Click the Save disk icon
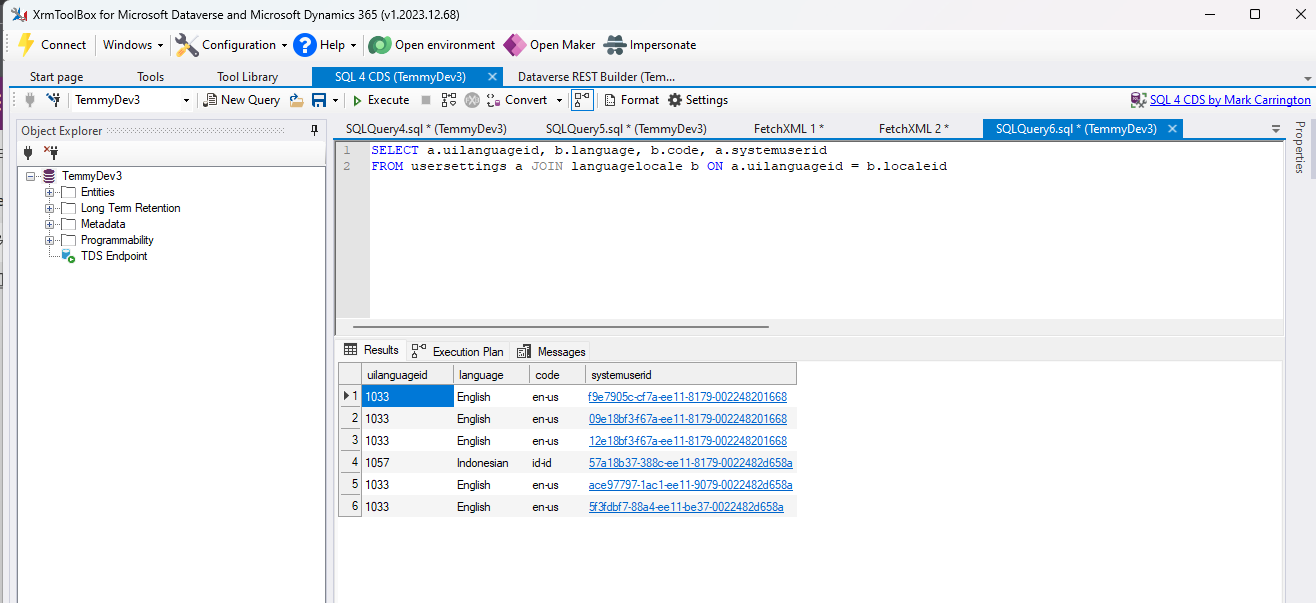The height and width of the screenshot is (603, 1316). pos(319,100)
